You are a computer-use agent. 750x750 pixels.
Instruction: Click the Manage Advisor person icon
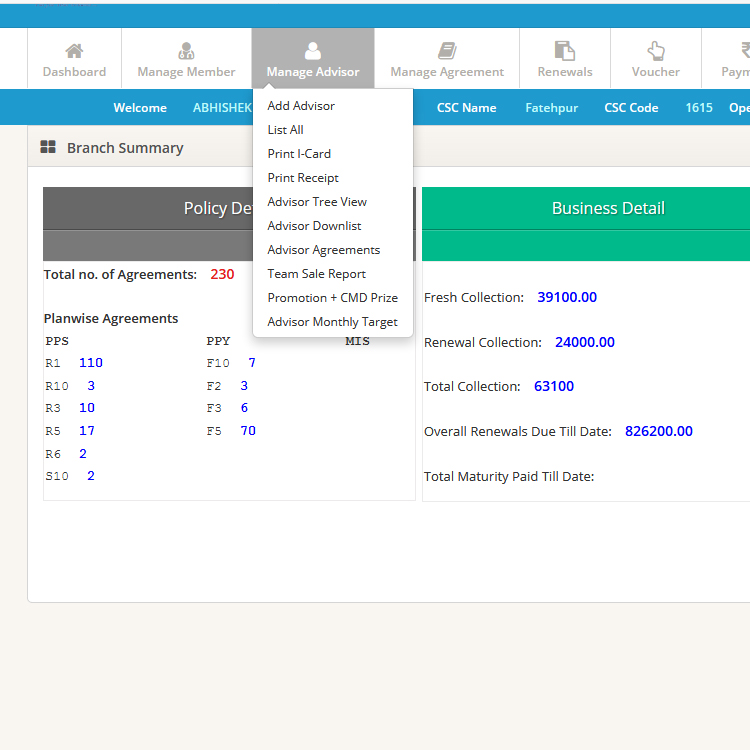coord(313,51)
